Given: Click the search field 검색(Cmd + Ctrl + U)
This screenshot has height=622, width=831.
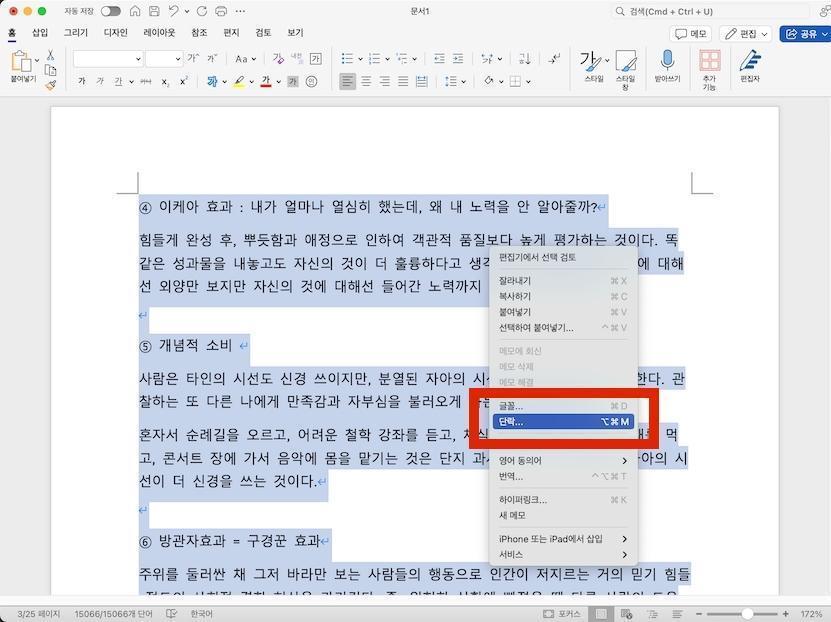Looking at the screenshot, I should pos(710,11).
